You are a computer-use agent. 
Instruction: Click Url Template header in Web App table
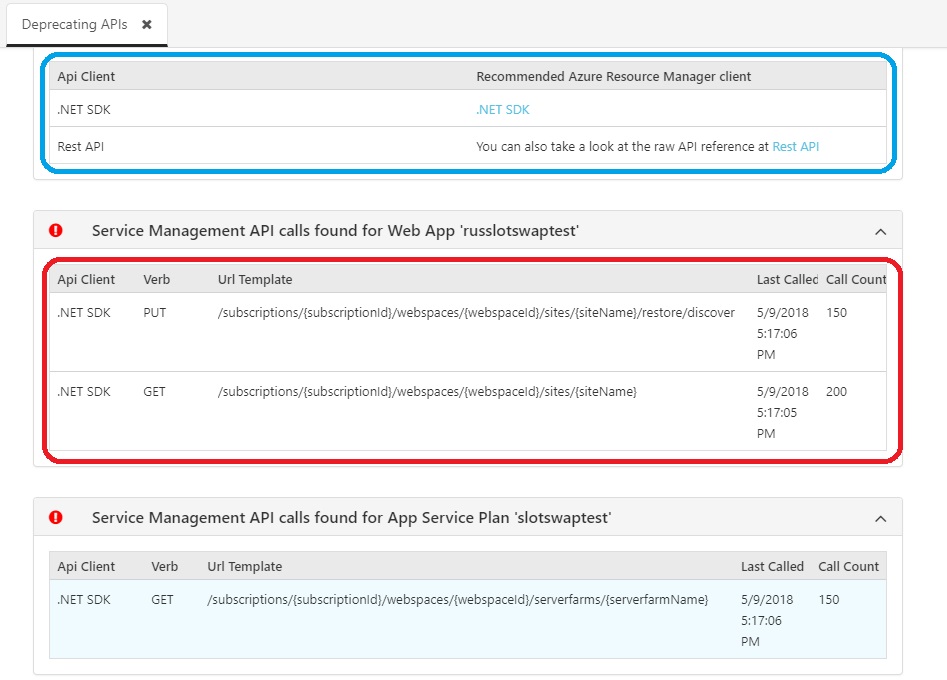click(255, 280)
